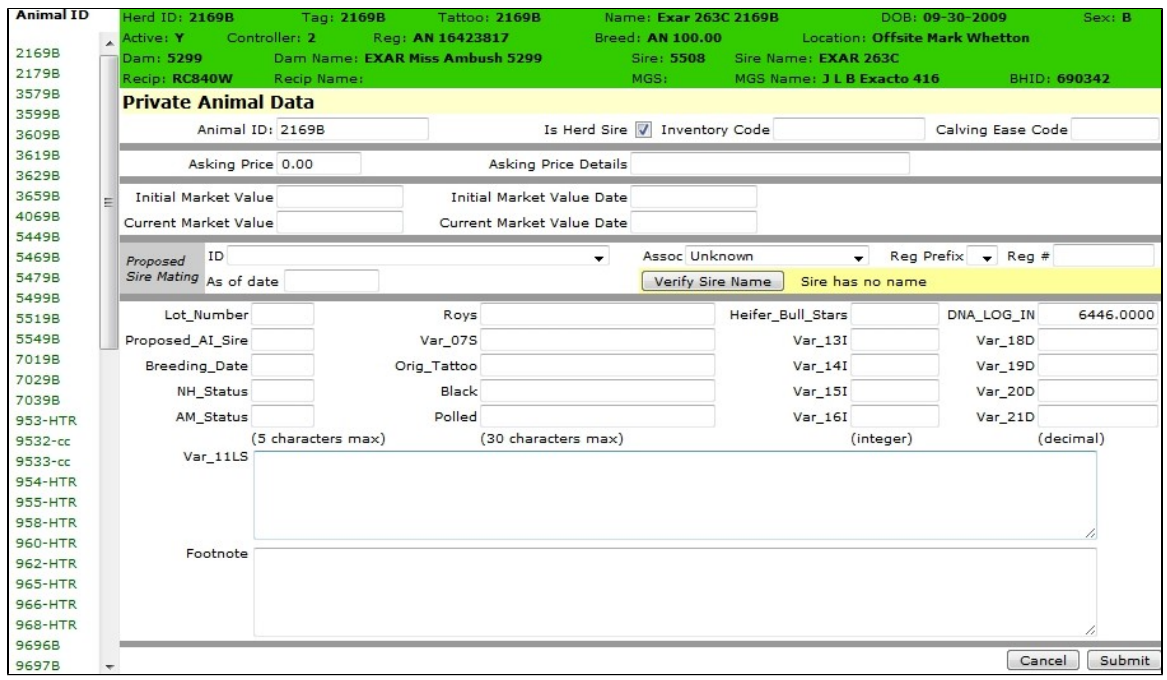The image size is (1167, 680).
Task: Select animal 958-HTR in the list
Action: click(46, 522)
